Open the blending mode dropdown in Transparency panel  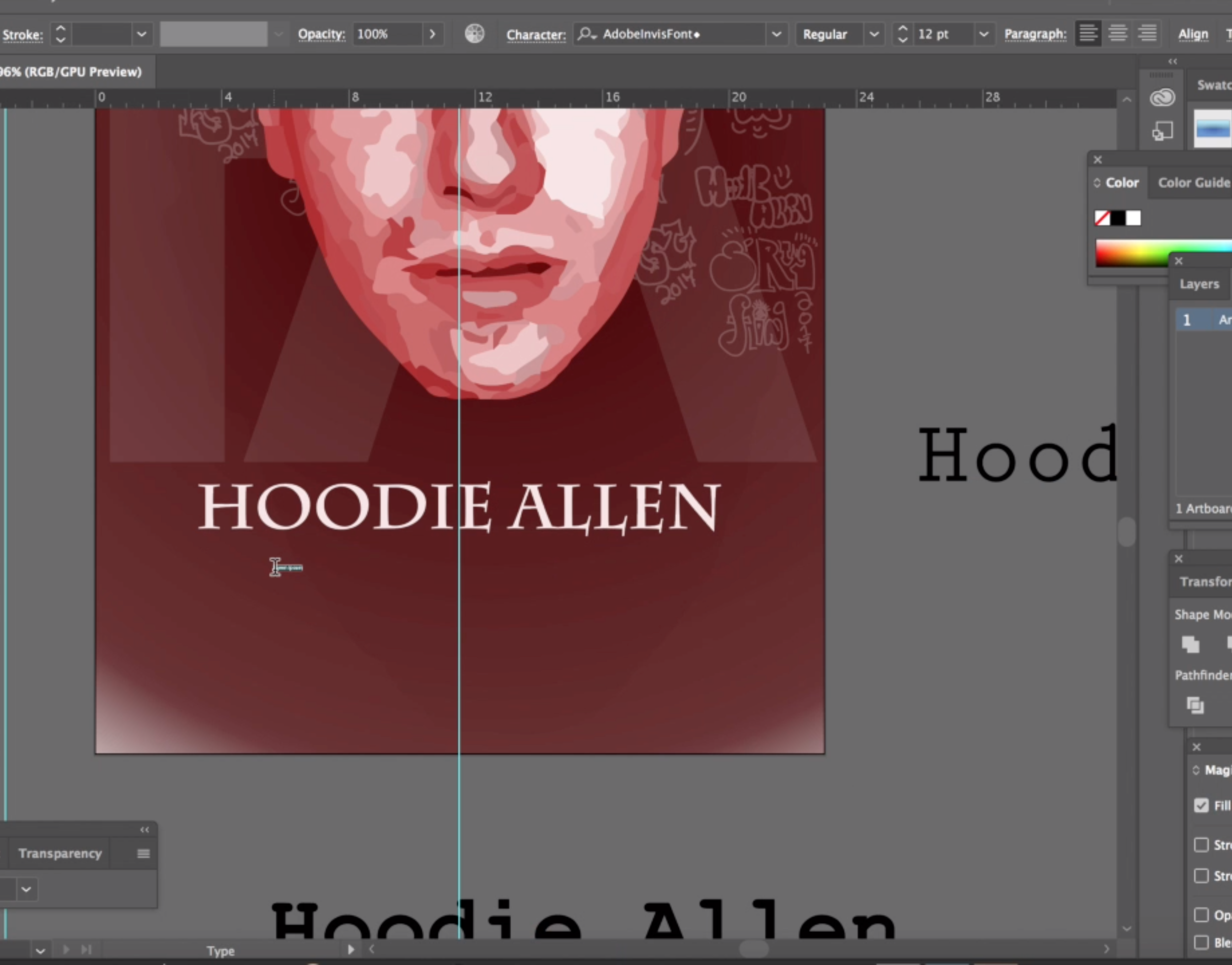[x=26, y=889]
